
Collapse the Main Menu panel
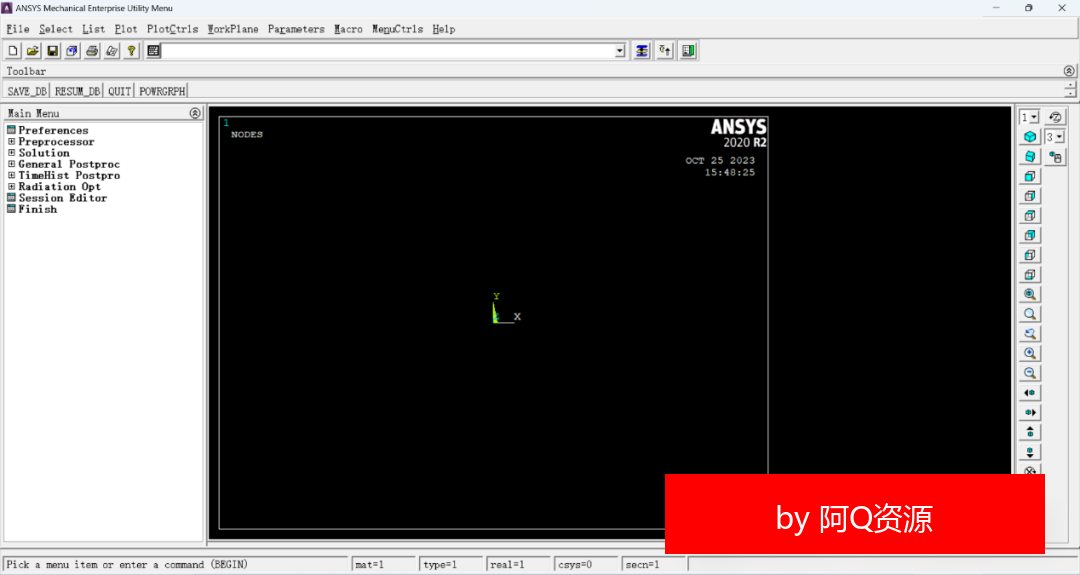pos(195,113)
